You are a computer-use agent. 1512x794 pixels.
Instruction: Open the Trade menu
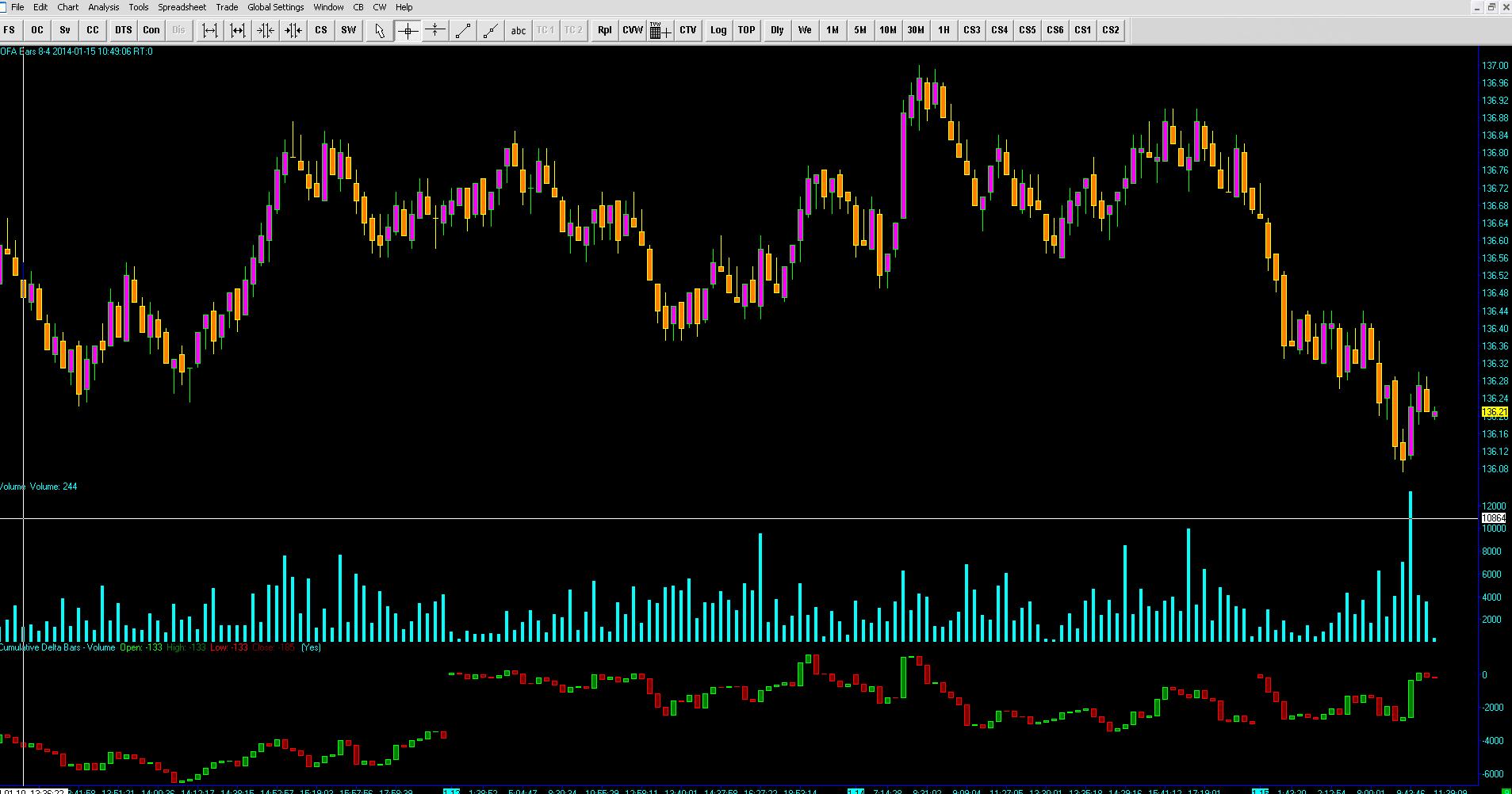point(227,7)
